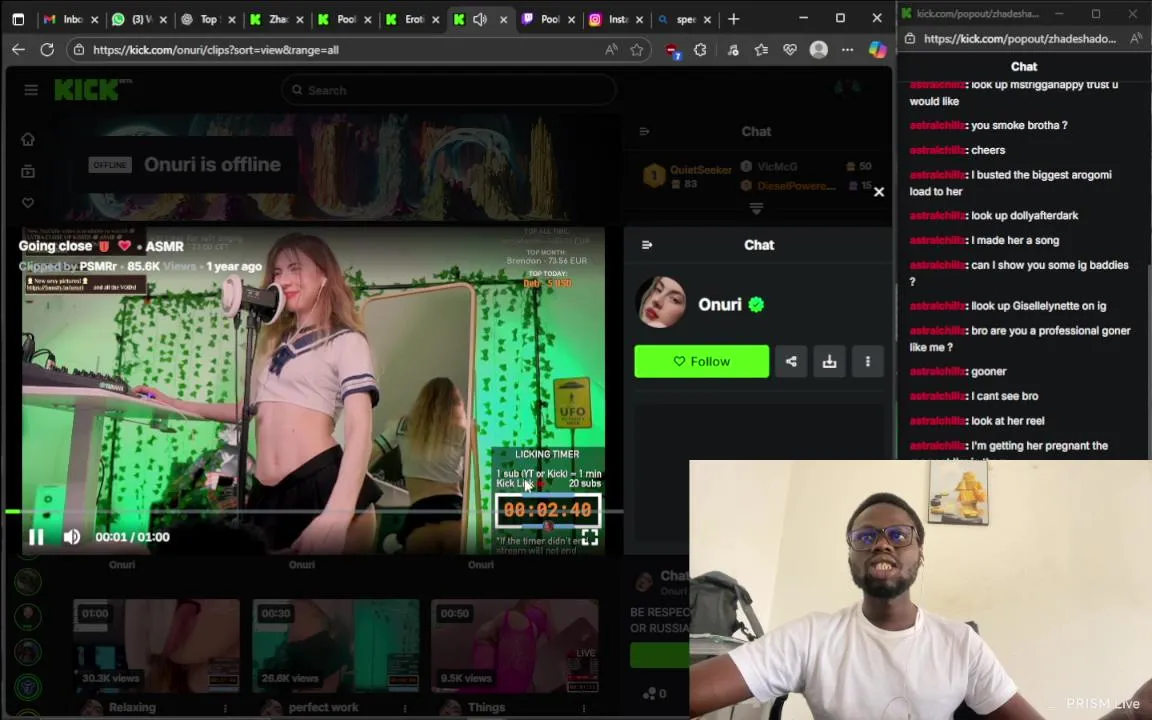Open PSMRr clipper name link
1152x720 pixels.
click(x=98, y=266)
